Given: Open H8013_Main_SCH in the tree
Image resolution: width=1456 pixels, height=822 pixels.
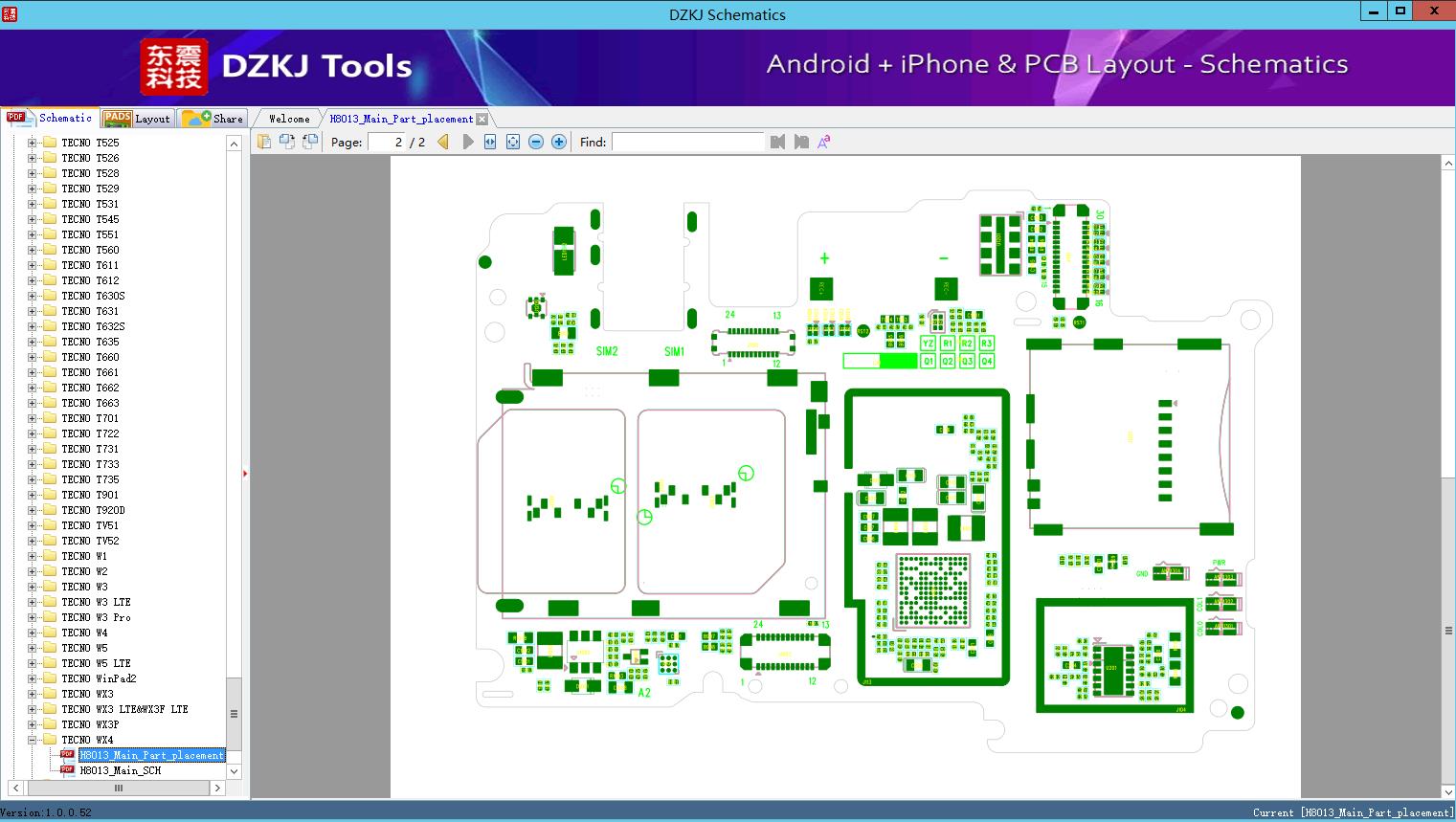Looking at the screenshot, I should [121, 769].
